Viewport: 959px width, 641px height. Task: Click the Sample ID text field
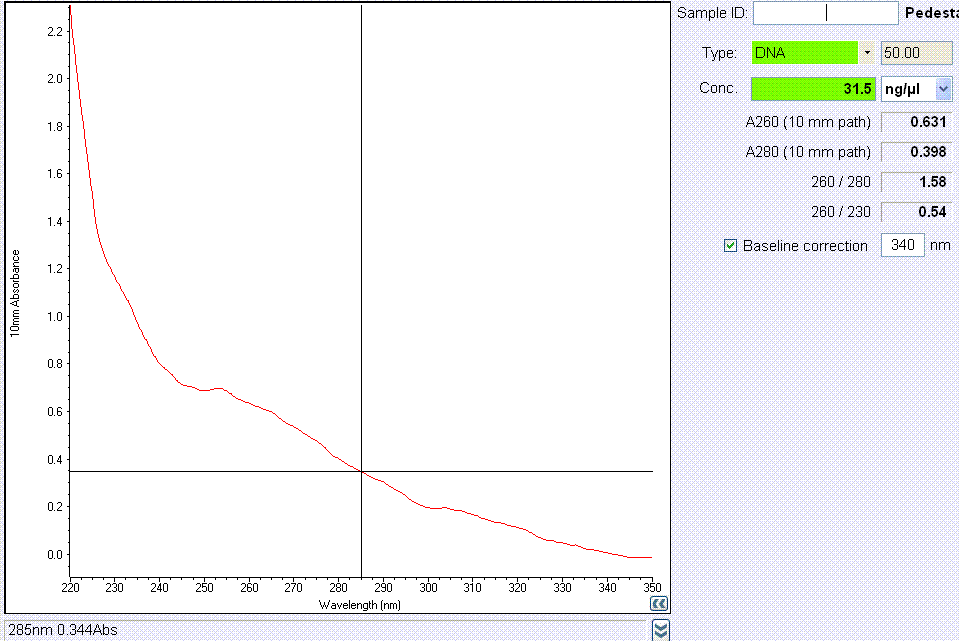tap(825, 13)
